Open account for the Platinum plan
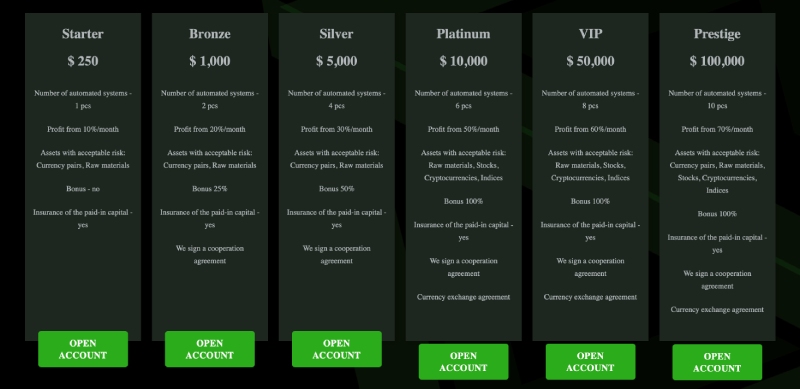Image resolution: width=800 pixels, height=389 pixels. [x=463, y=362]
